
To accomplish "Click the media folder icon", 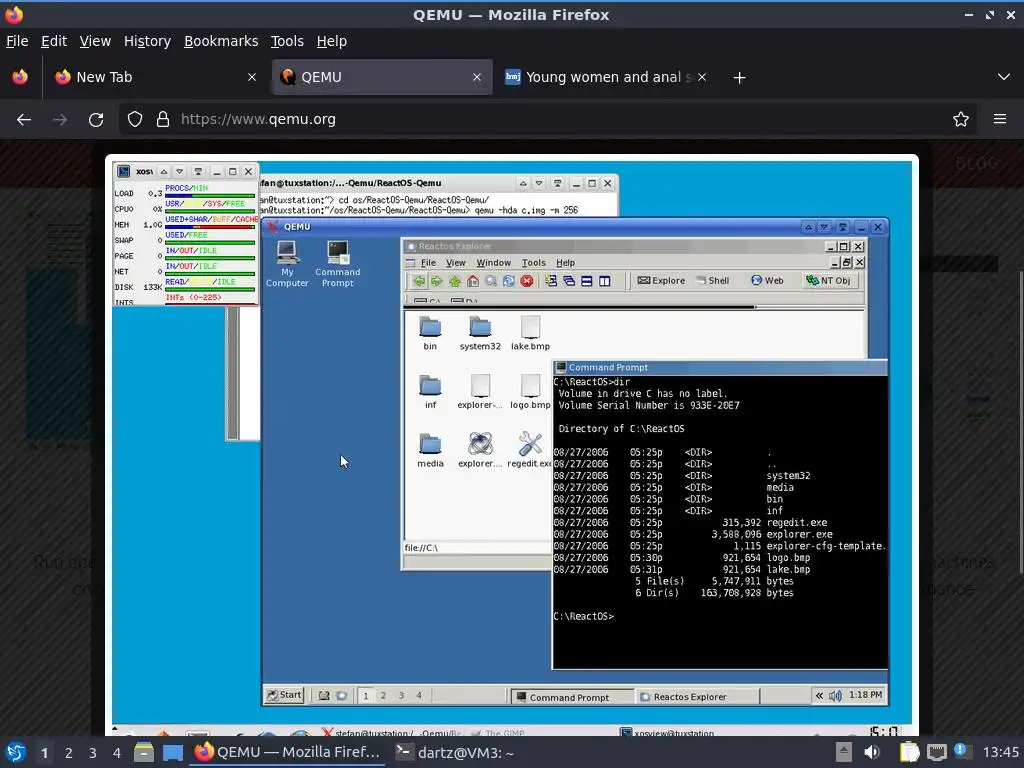I will (x=430, y=451).
